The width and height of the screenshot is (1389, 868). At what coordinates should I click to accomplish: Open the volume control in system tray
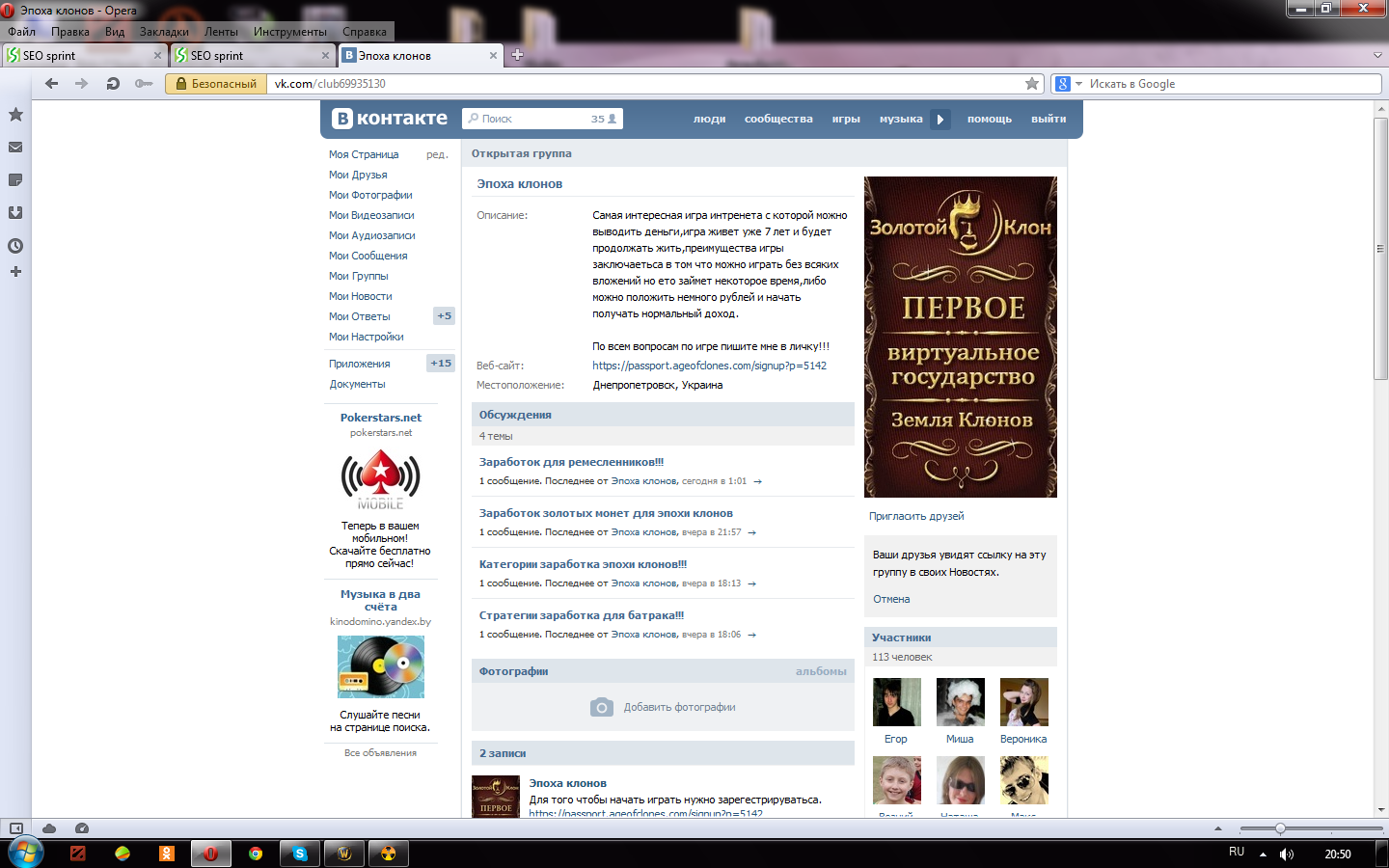pyautogui.click(x=1287, y=854)
